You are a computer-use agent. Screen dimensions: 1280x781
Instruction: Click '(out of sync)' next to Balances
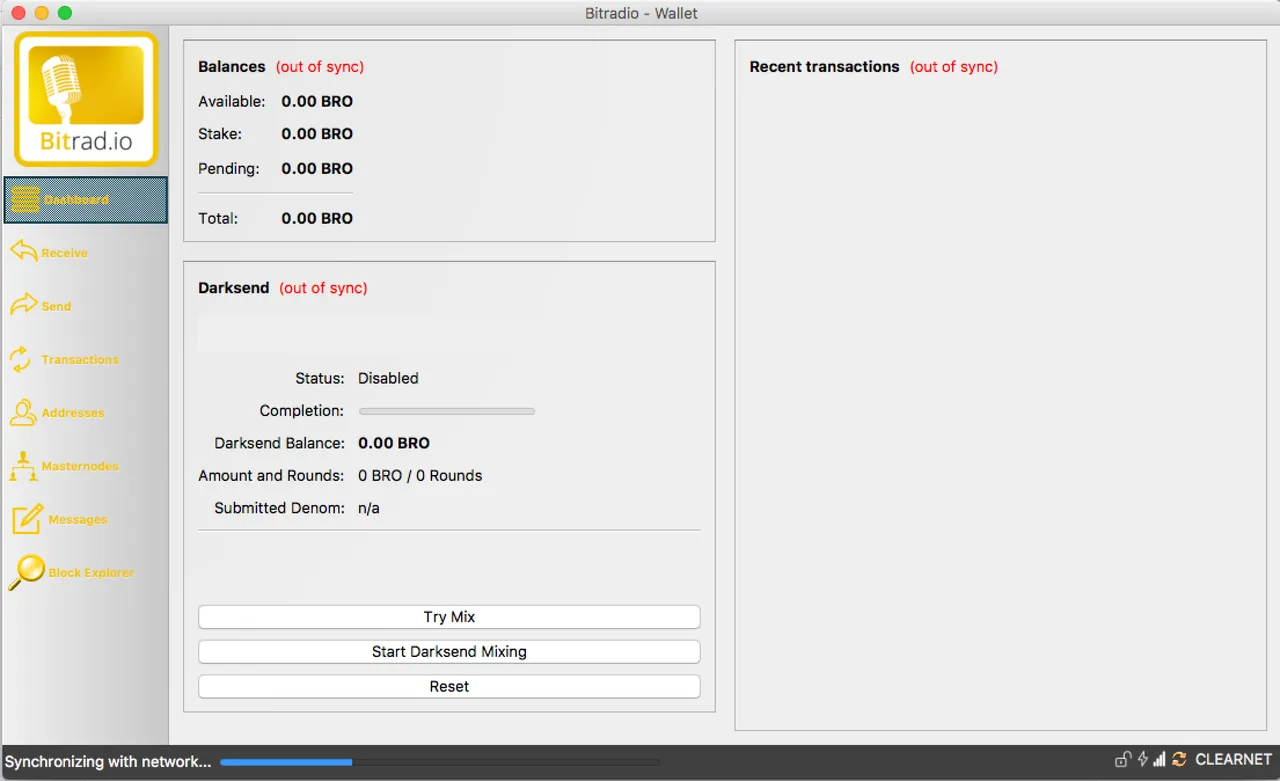[320, 67]
